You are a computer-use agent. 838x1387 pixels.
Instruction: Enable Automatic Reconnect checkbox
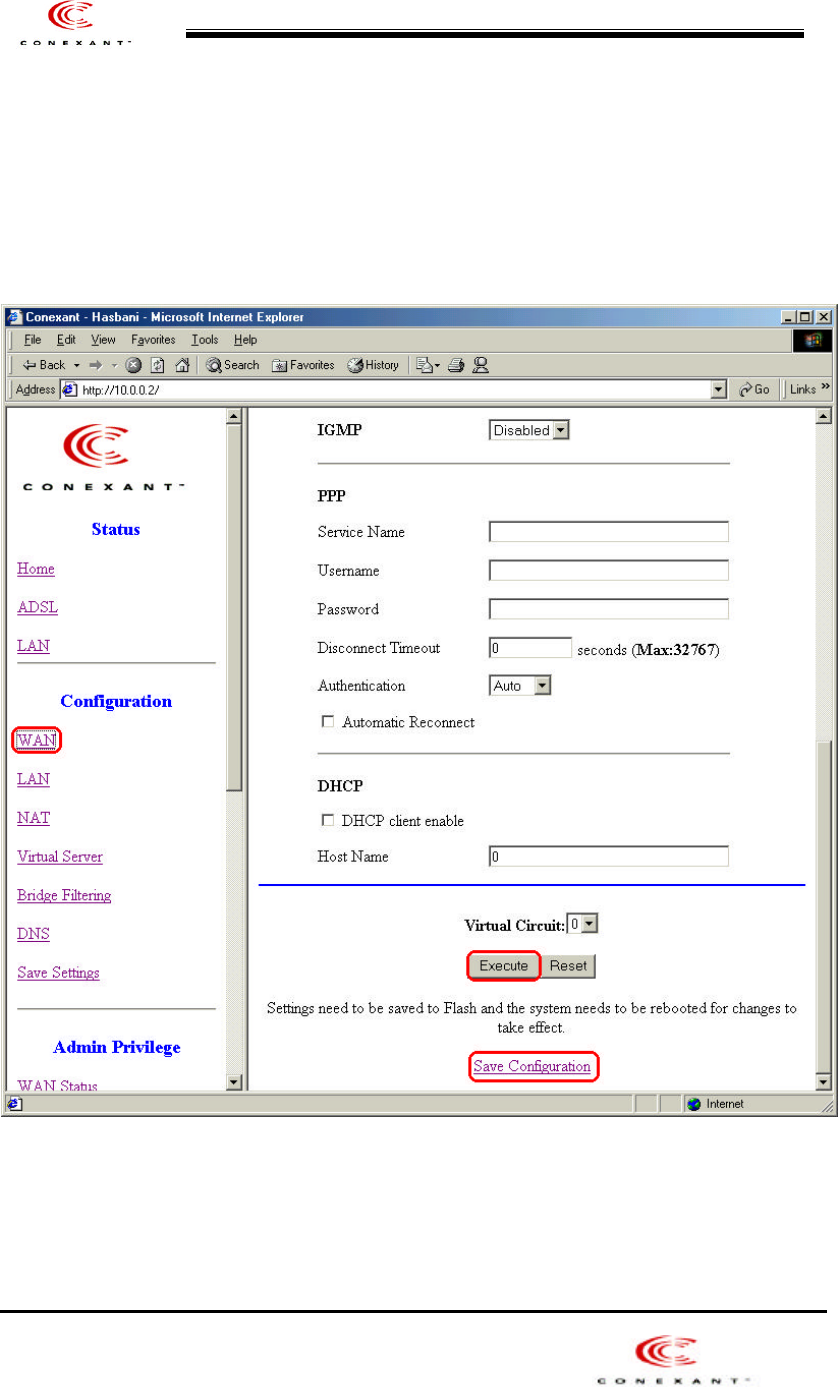[326, 722]
